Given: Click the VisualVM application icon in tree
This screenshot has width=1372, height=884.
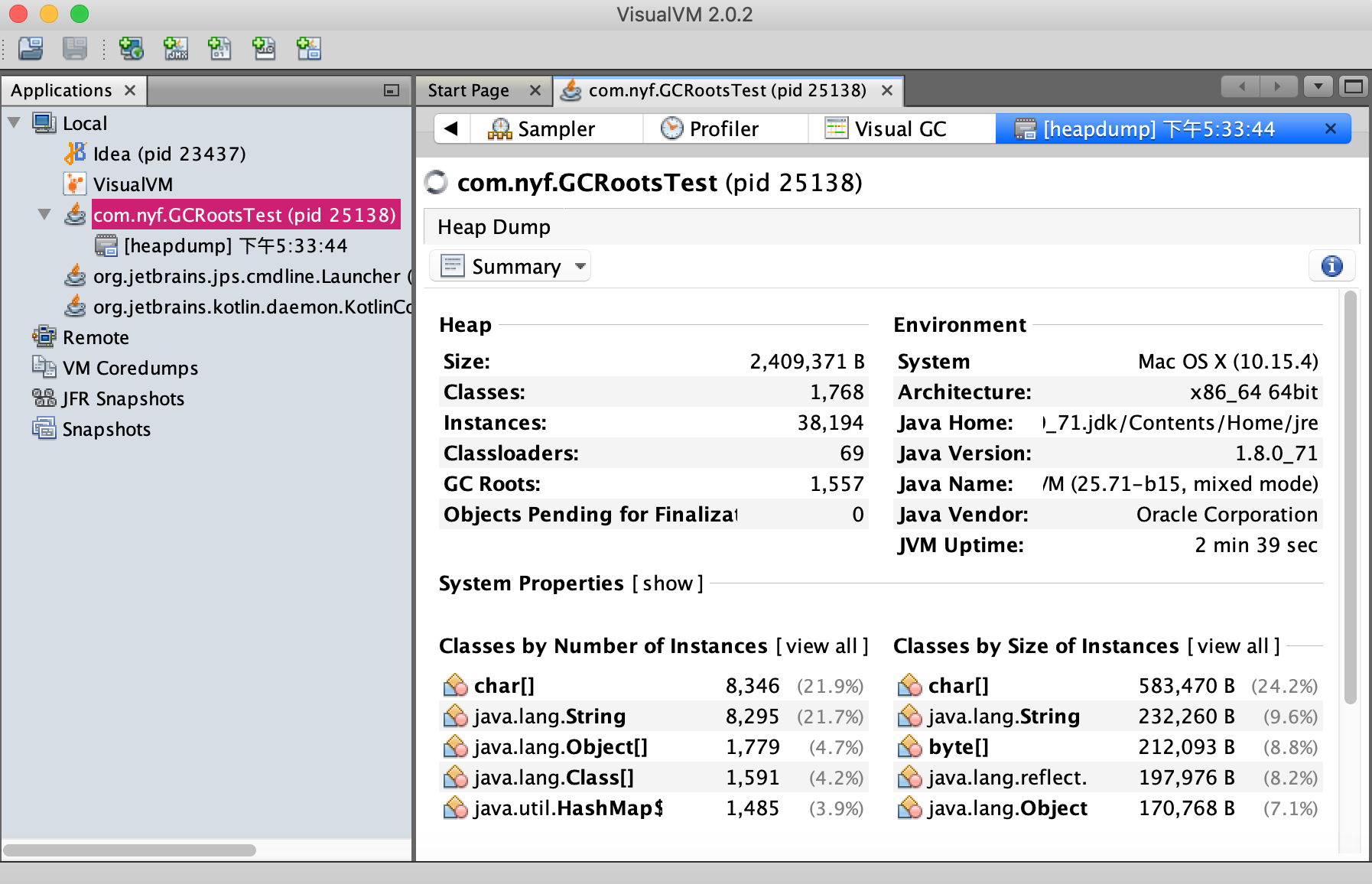Looking at the screenshot, I should click(x=75, y=184).
